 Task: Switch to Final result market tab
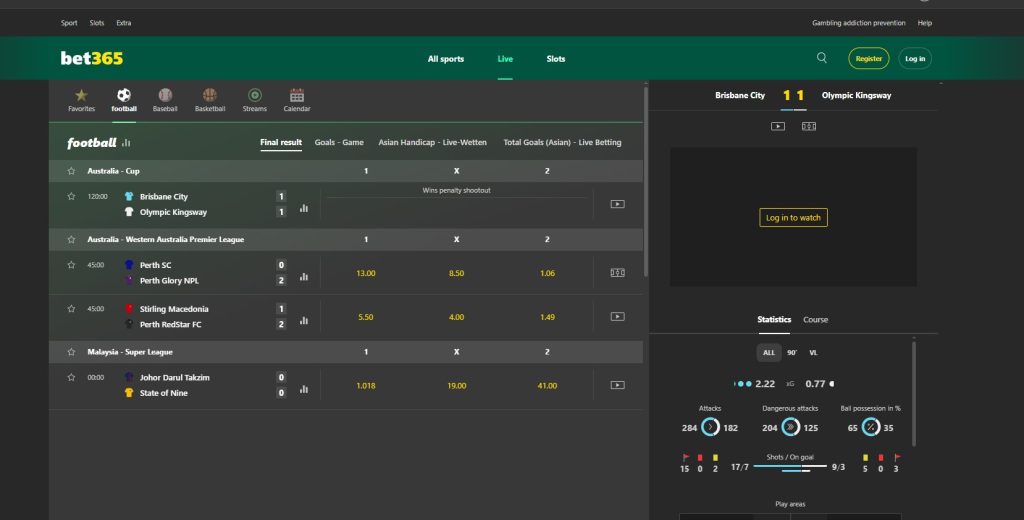[x=281, y=142]
